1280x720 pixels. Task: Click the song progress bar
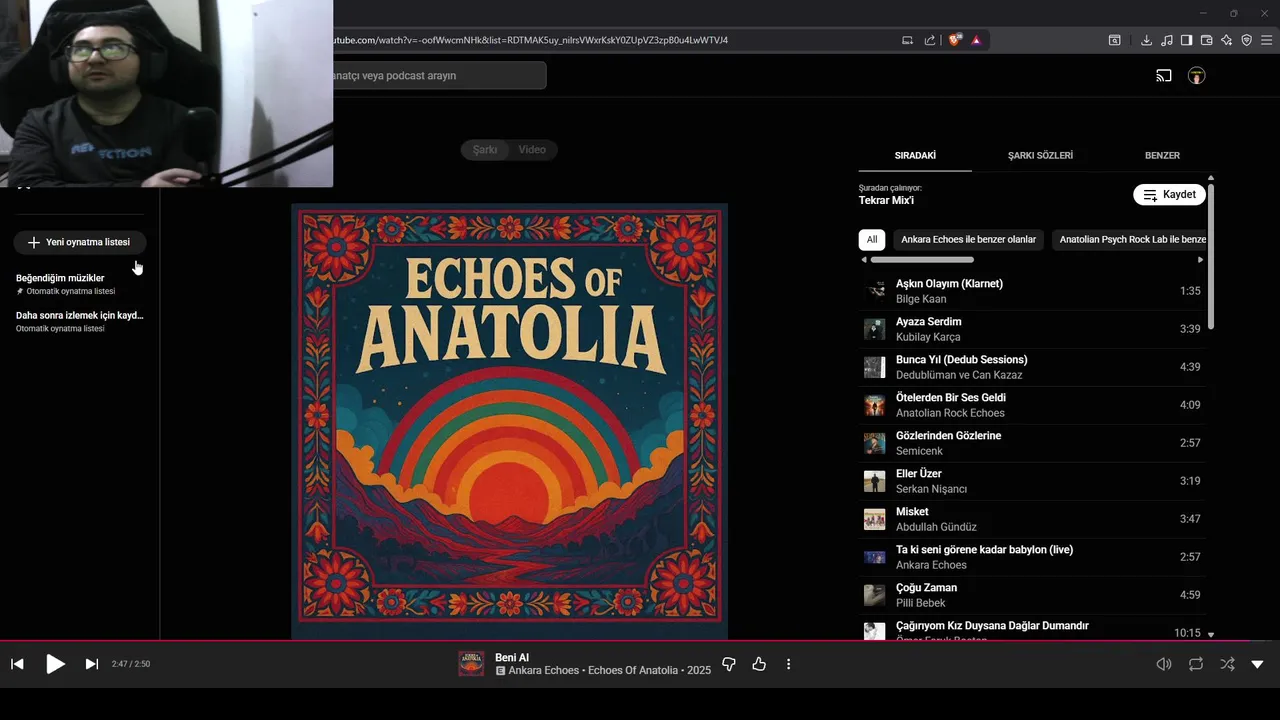(x=640, y=641)
